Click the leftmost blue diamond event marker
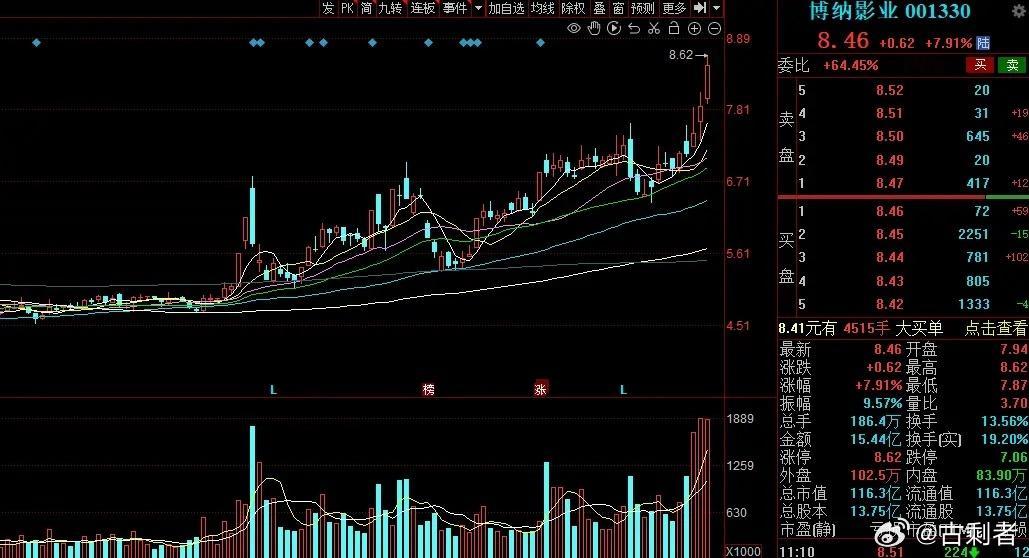The height and width of the screenshot is (558, 1029). pyautogui.click(x=37, y=43)
